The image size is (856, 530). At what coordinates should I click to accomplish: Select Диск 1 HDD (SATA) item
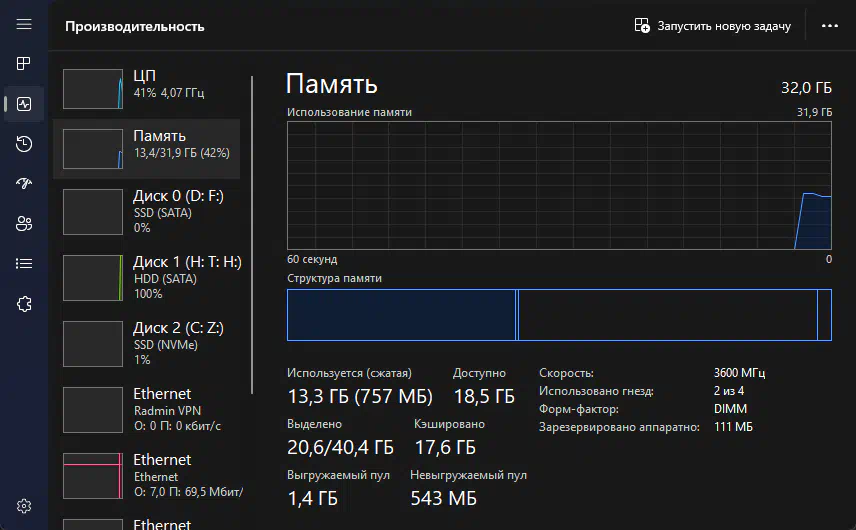(x=146, y=278)
